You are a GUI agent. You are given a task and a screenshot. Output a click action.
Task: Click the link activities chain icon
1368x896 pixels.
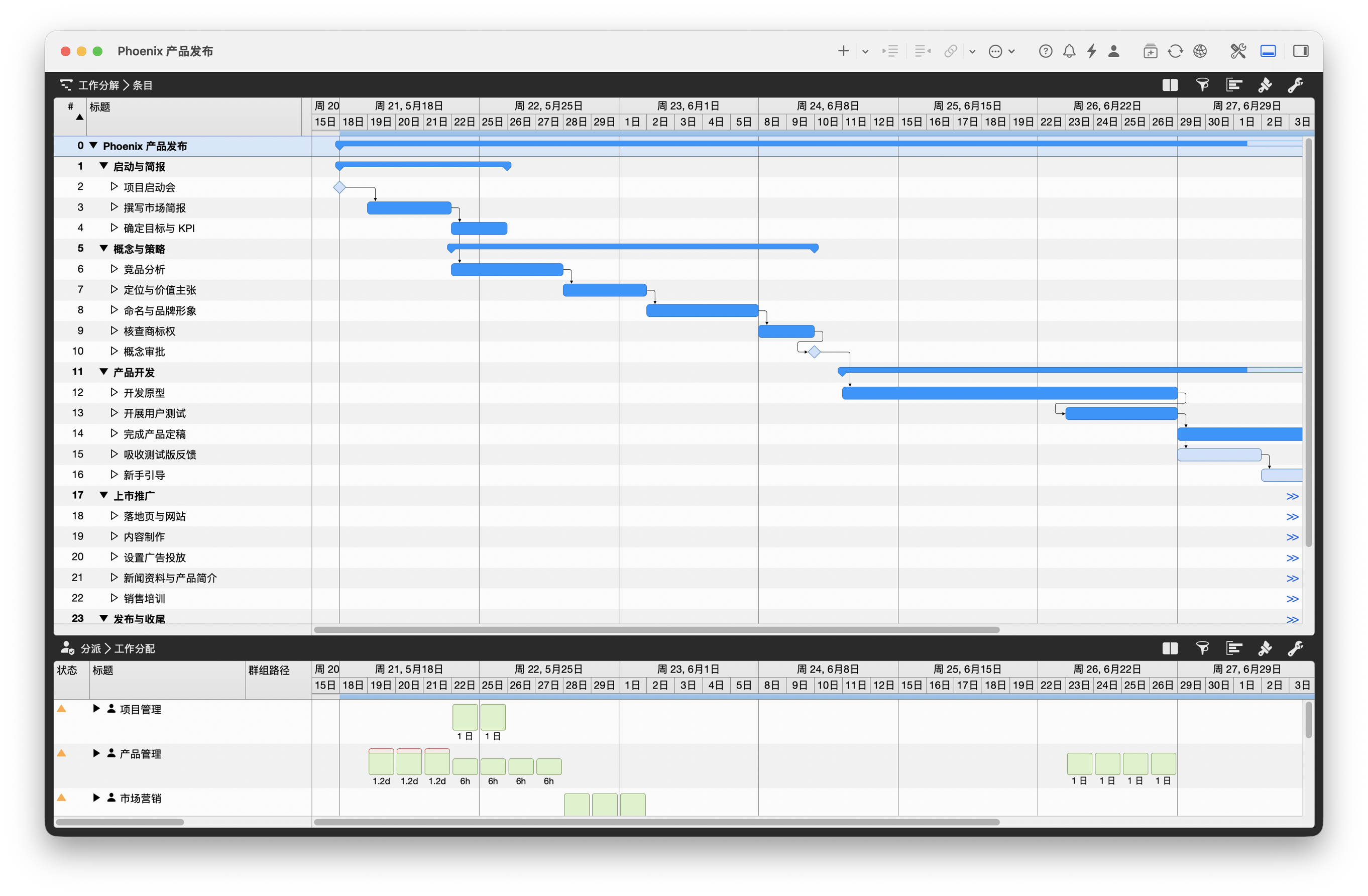951,51
